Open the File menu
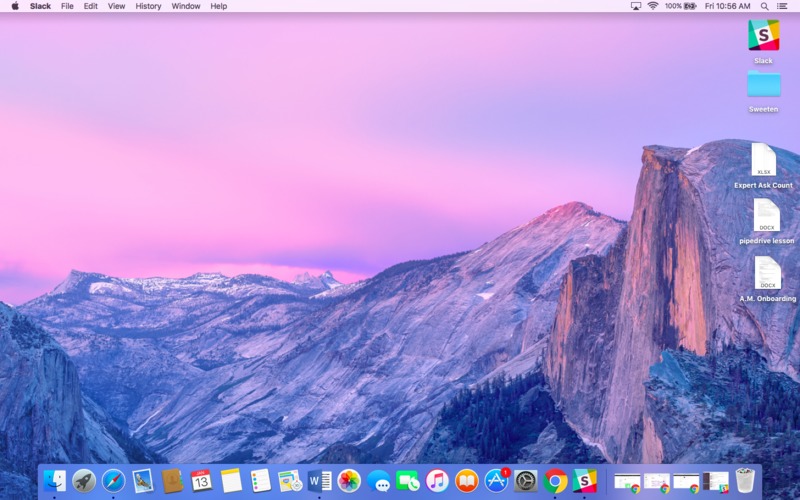This screenshot has height=500, width=800. [67, 6]
